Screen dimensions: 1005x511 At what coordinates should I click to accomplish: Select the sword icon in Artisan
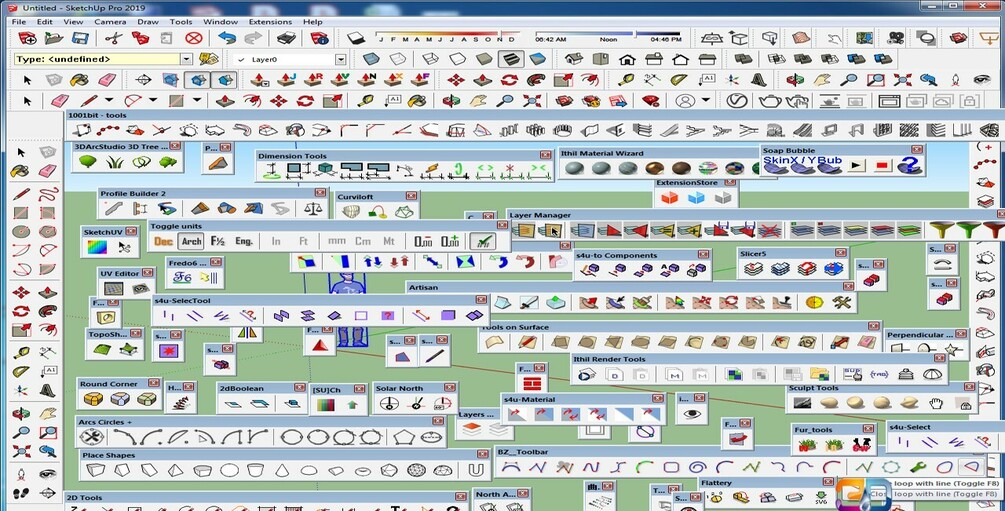[529, 302]
